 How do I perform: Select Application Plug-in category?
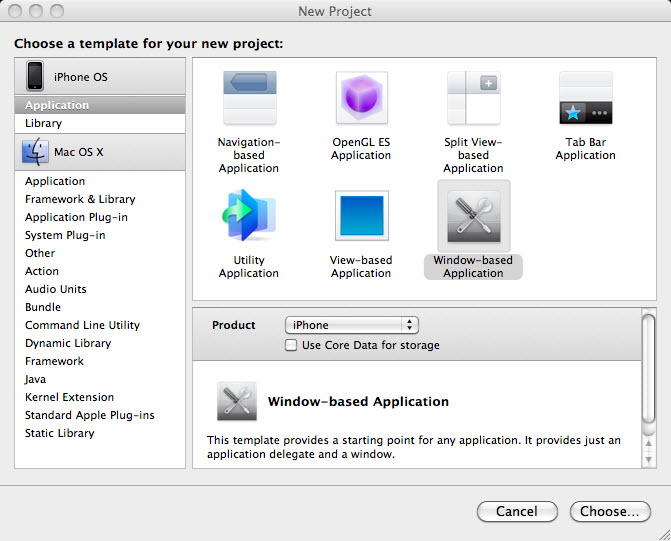tap(100, 217)
